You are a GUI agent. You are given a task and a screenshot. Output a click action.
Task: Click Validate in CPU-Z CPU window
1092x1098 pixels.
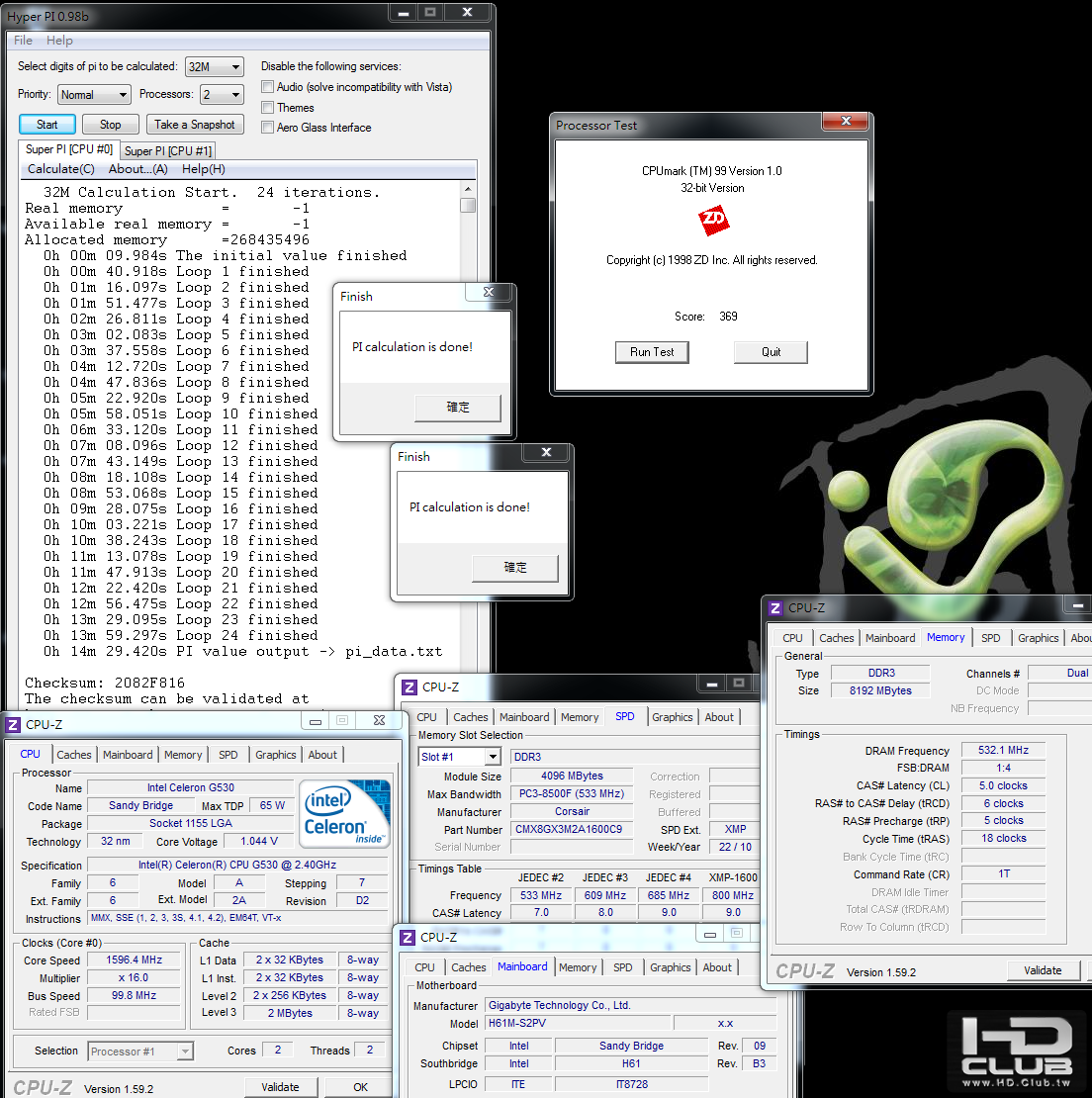pyautogui.click(x=281, y=1087)
